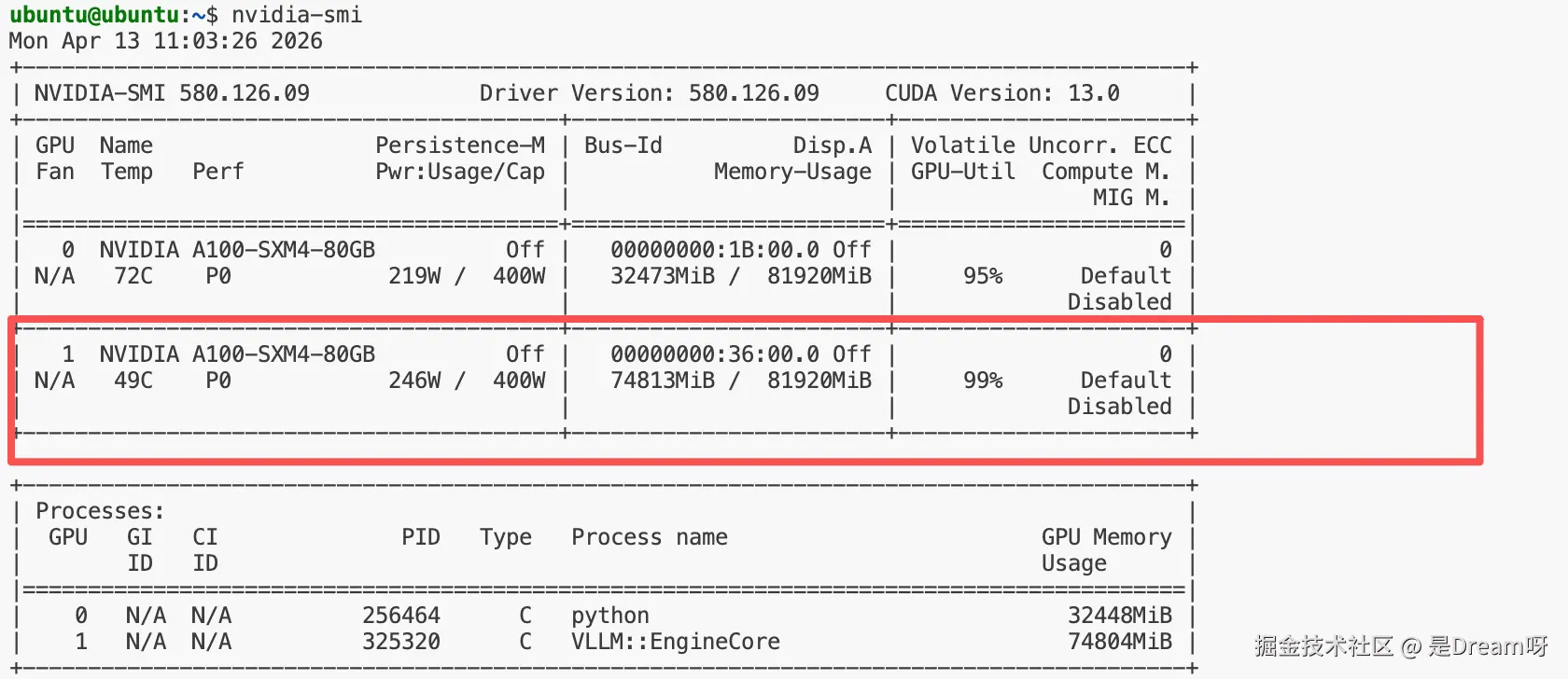Select the Mon Apr 13 timestamp line
The image size is (1568, 679).
coord(165,41)
